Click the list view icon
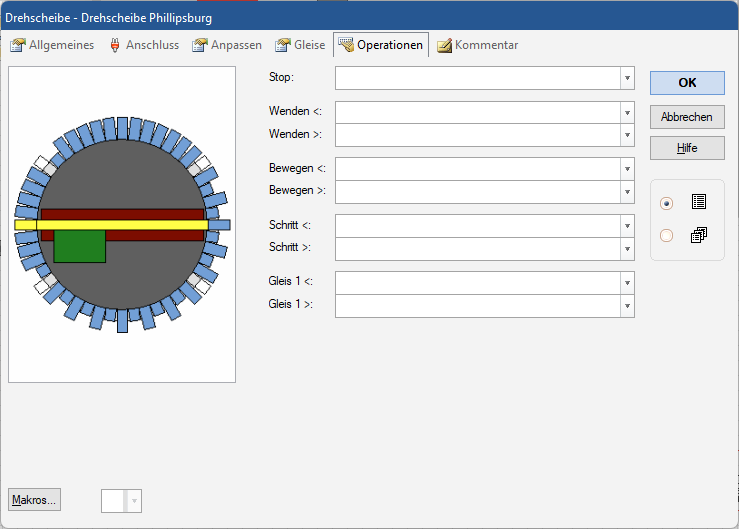Screen dimensions: 739x529 699,202
